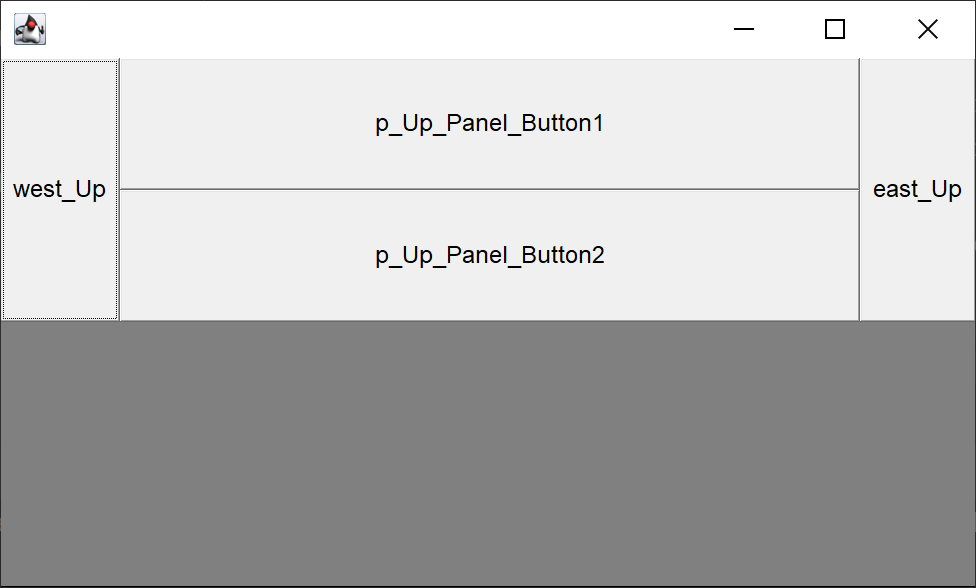976x588 pixels.
Task: Select the focused west_Up button on the left
Action: (x=60, y=190)
